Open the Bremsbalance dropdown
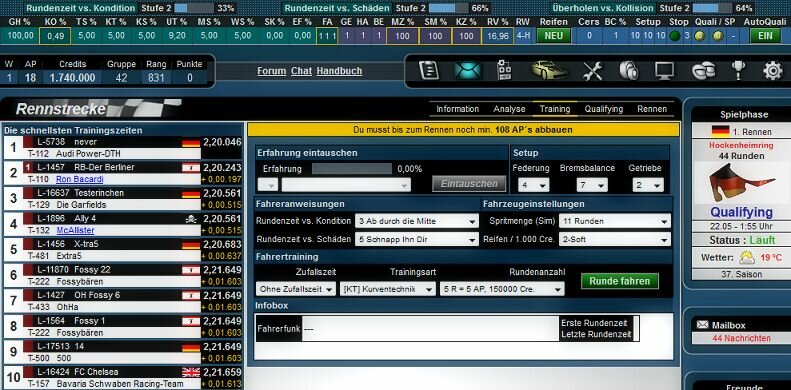Screen dimensions: 791x390 tap(592, 185)
